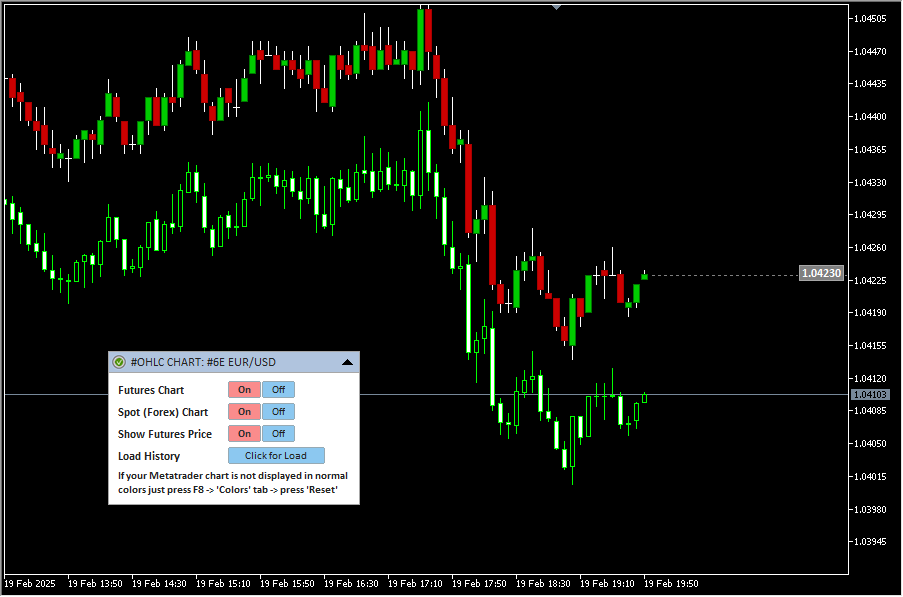Turn Futures Chart Off
This screenshot has width=903, height=597.
click(x=279, y=390)
